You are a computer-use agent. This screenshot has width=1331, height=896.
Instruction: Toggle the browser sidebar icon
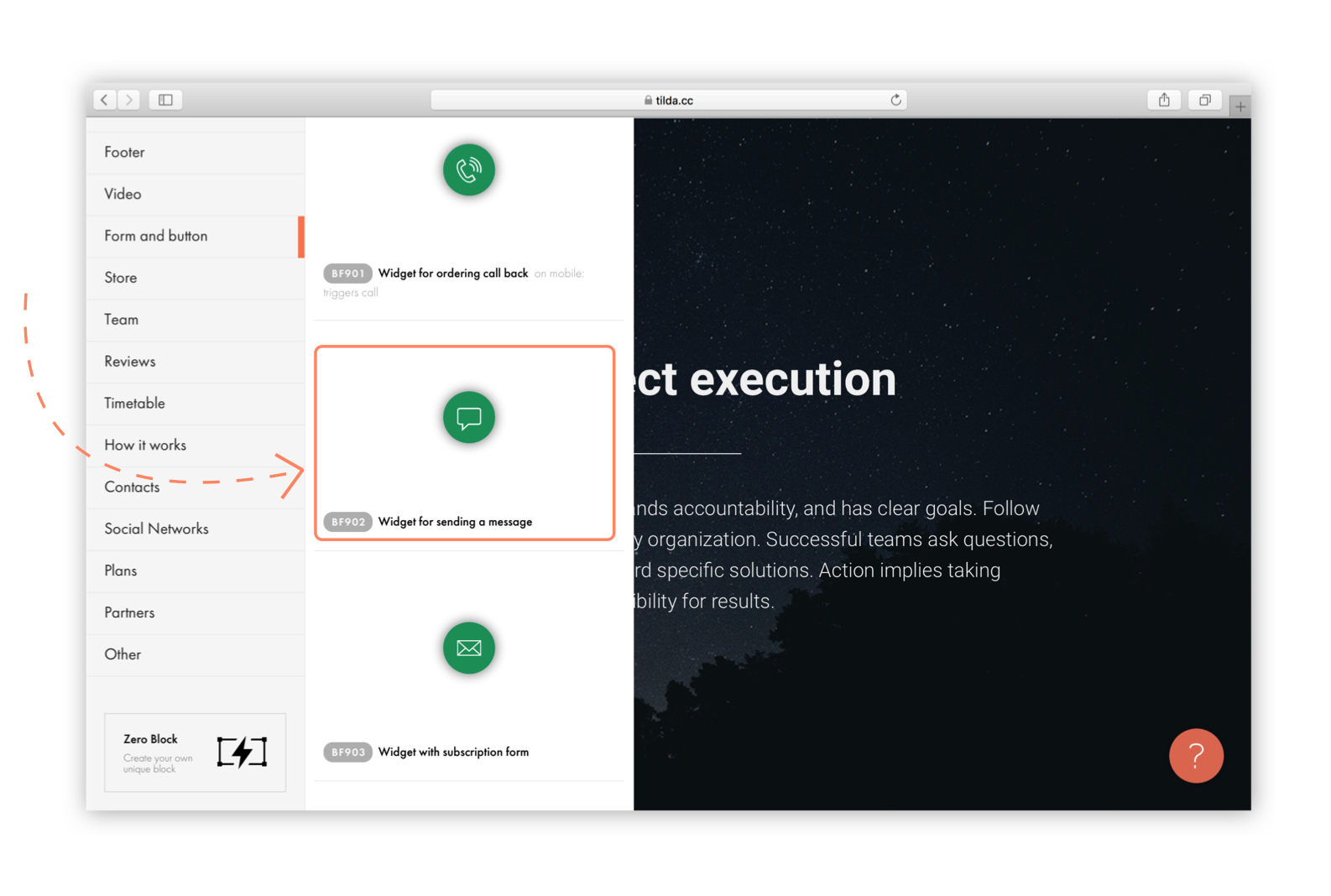click(x=165, y=100)
